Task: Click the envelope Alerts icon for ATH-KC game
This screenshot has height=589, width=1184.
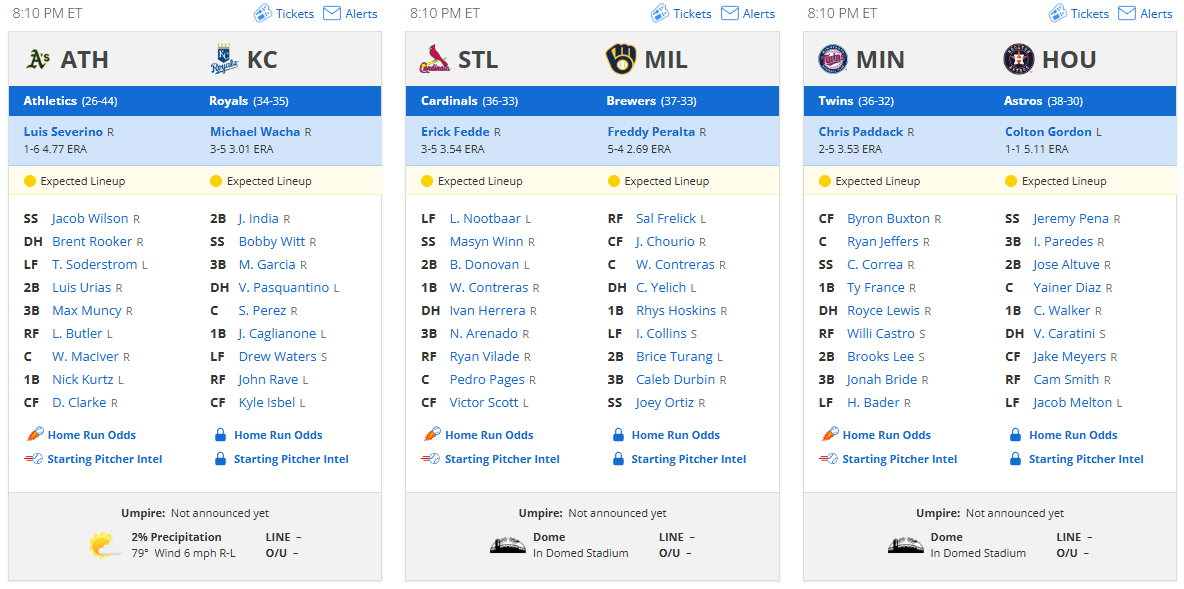Action: point(331,13)
